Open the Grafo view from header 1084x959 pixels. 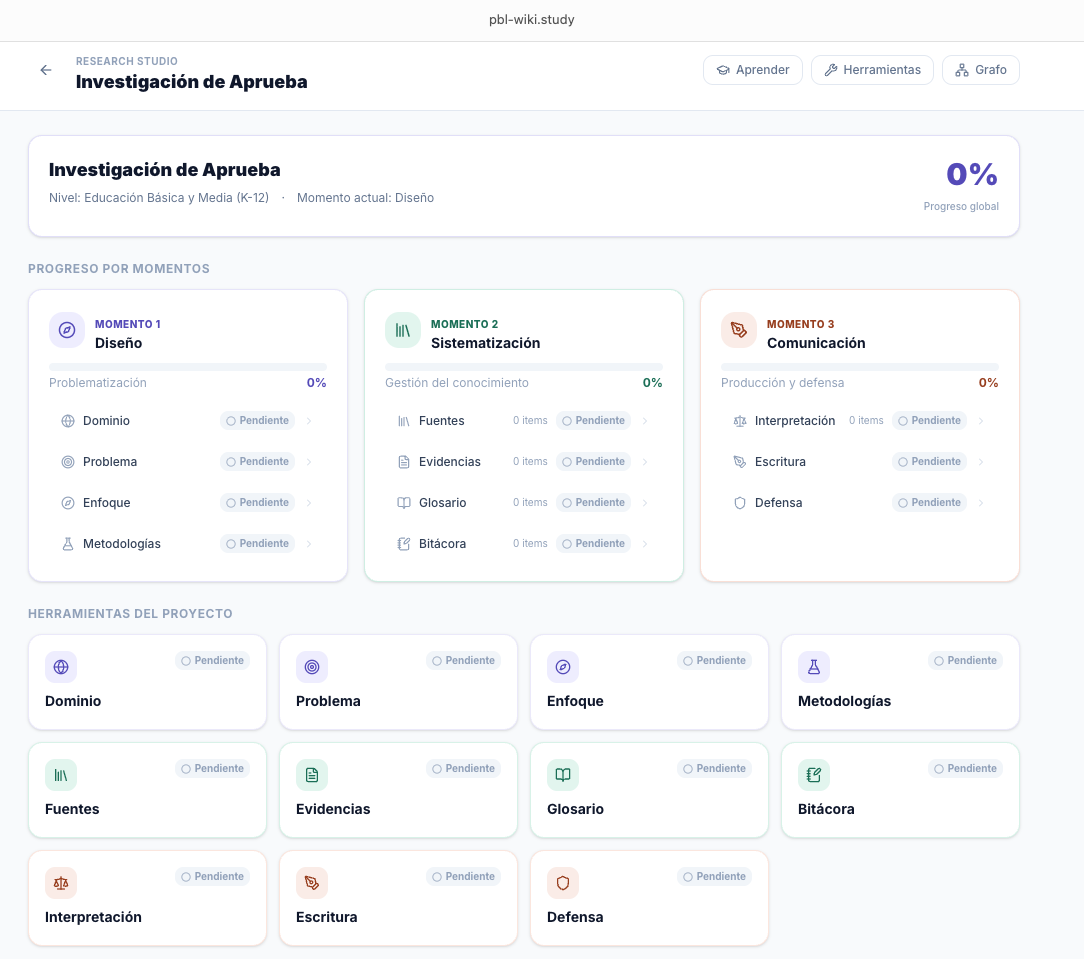coord(980,70)
